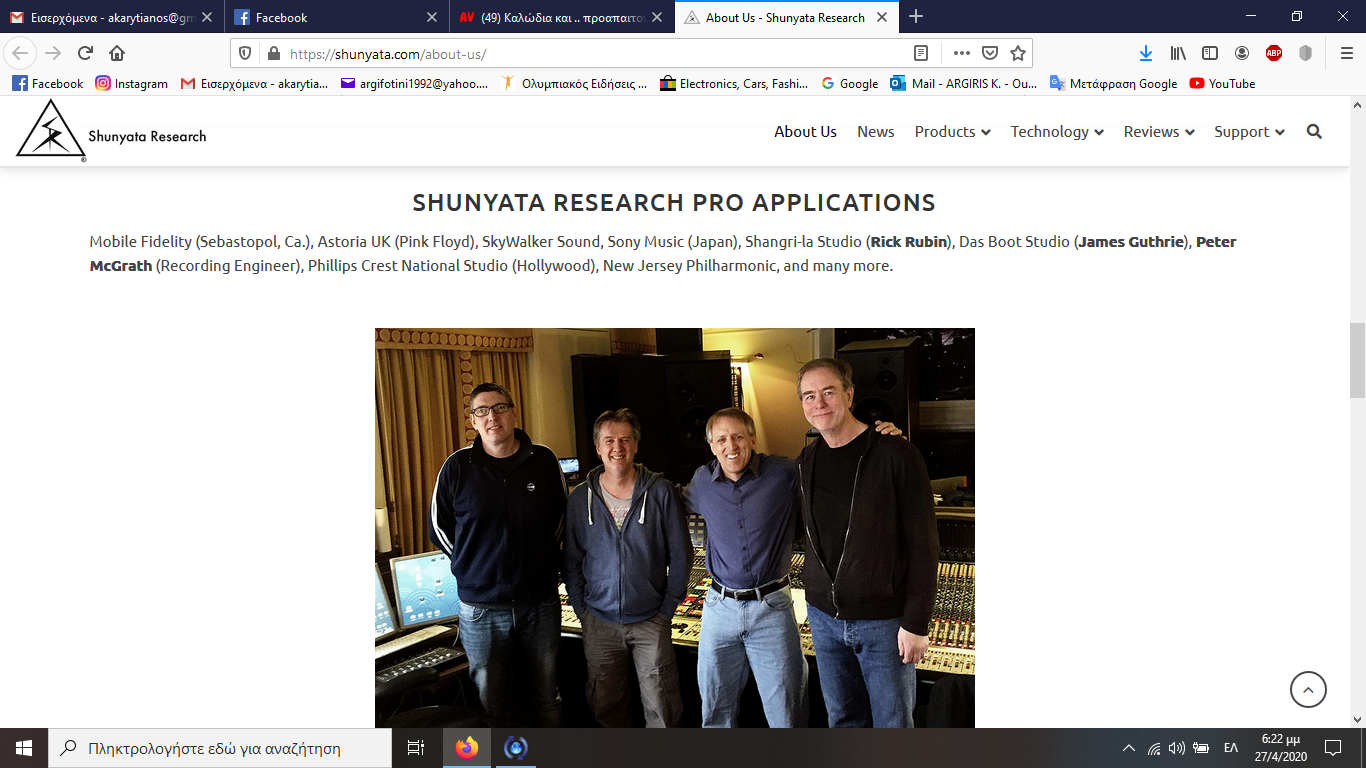Save page to Pocket icon
Image resolution: width=1366 pixels, height=768 pixels.
[x=989, y=53]
